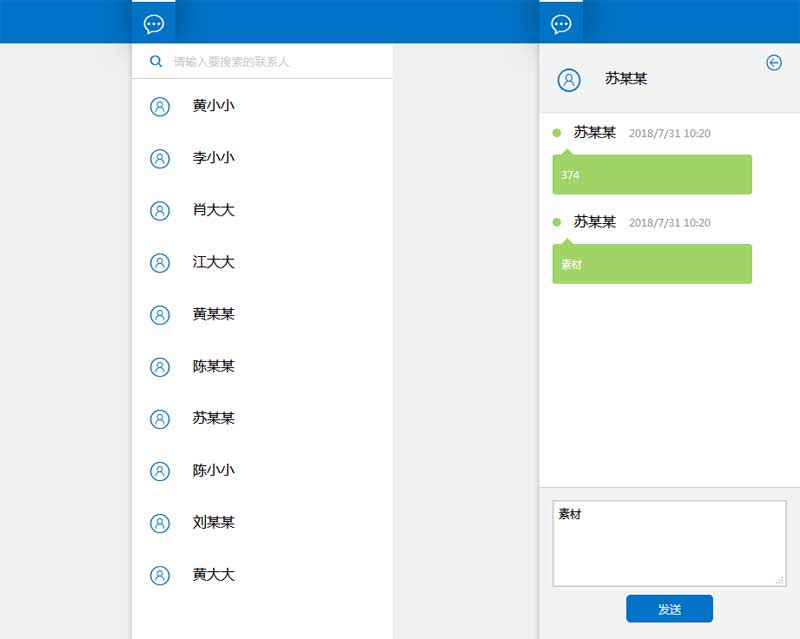Click the chat bubble icon above contact list
This screenshot has width=800, height=639.
(154, 24)
